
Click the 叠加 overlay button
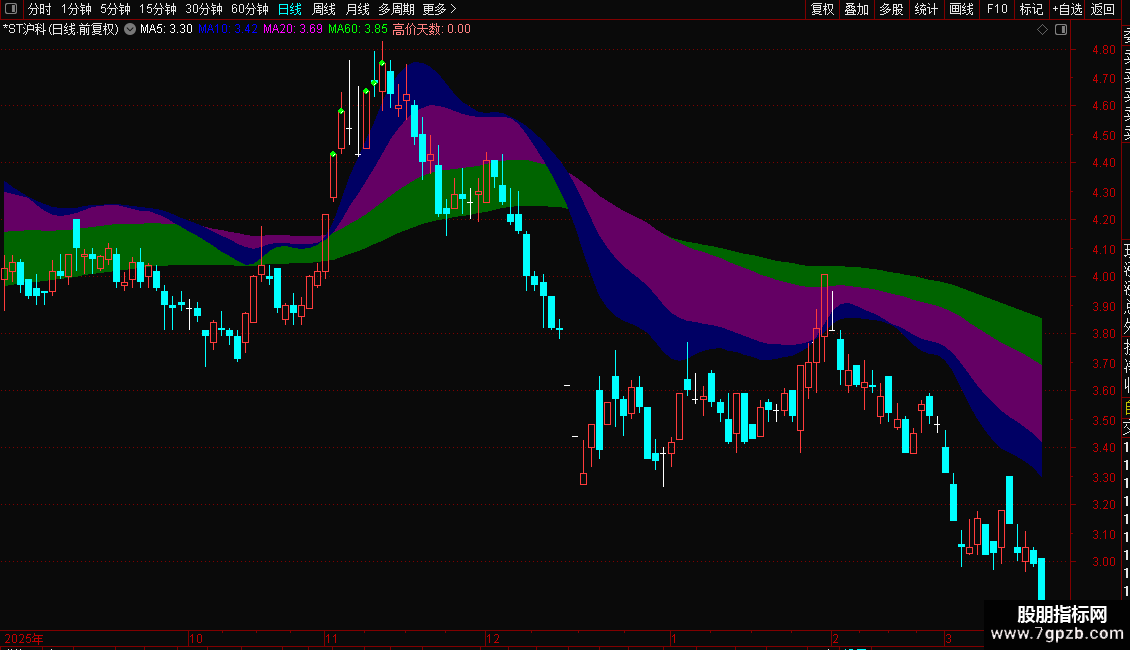(857, 9)
